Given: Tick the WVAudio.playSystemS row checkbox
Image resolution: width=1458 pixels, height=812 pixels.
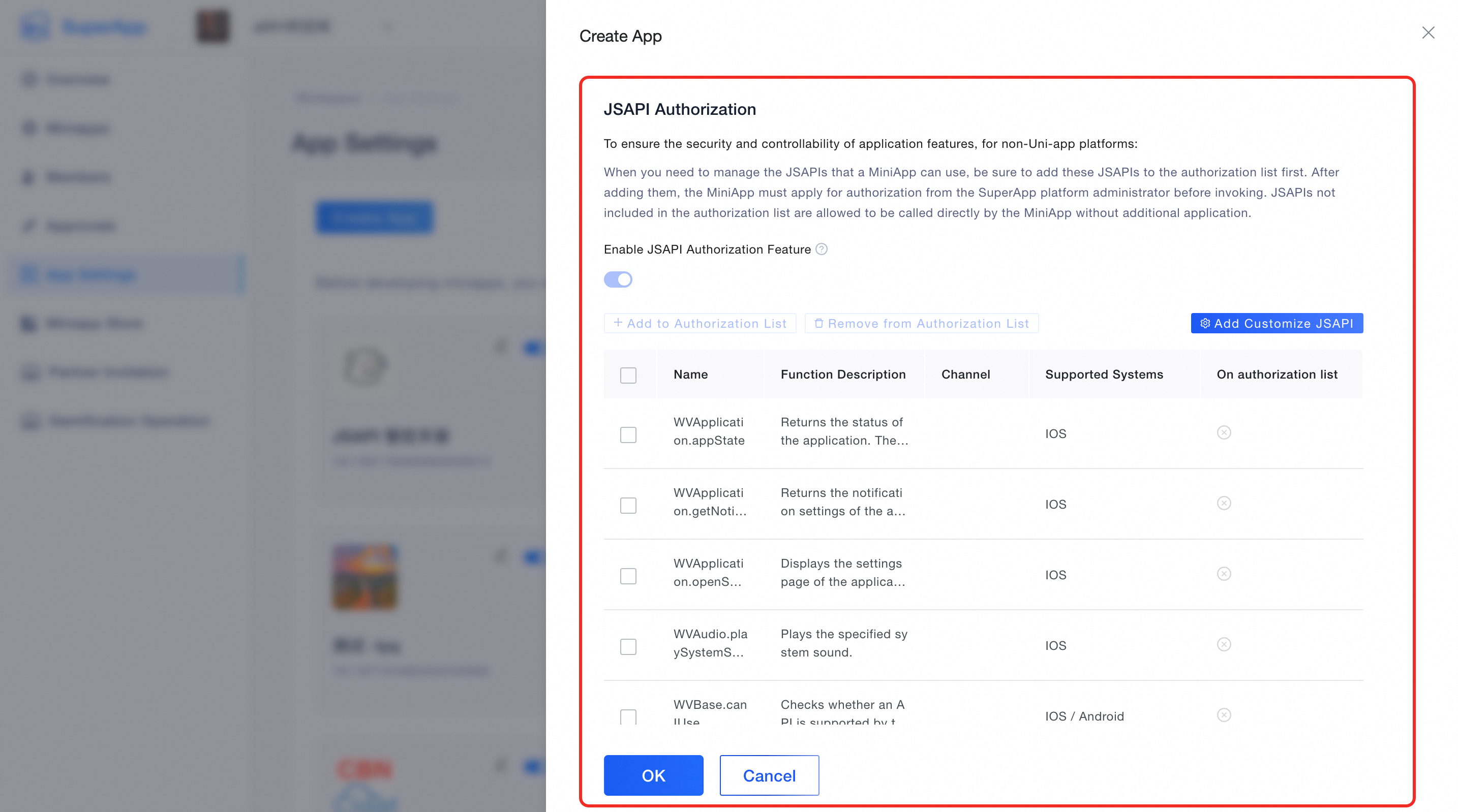Looking at the screenshot, I should (628, 646).
